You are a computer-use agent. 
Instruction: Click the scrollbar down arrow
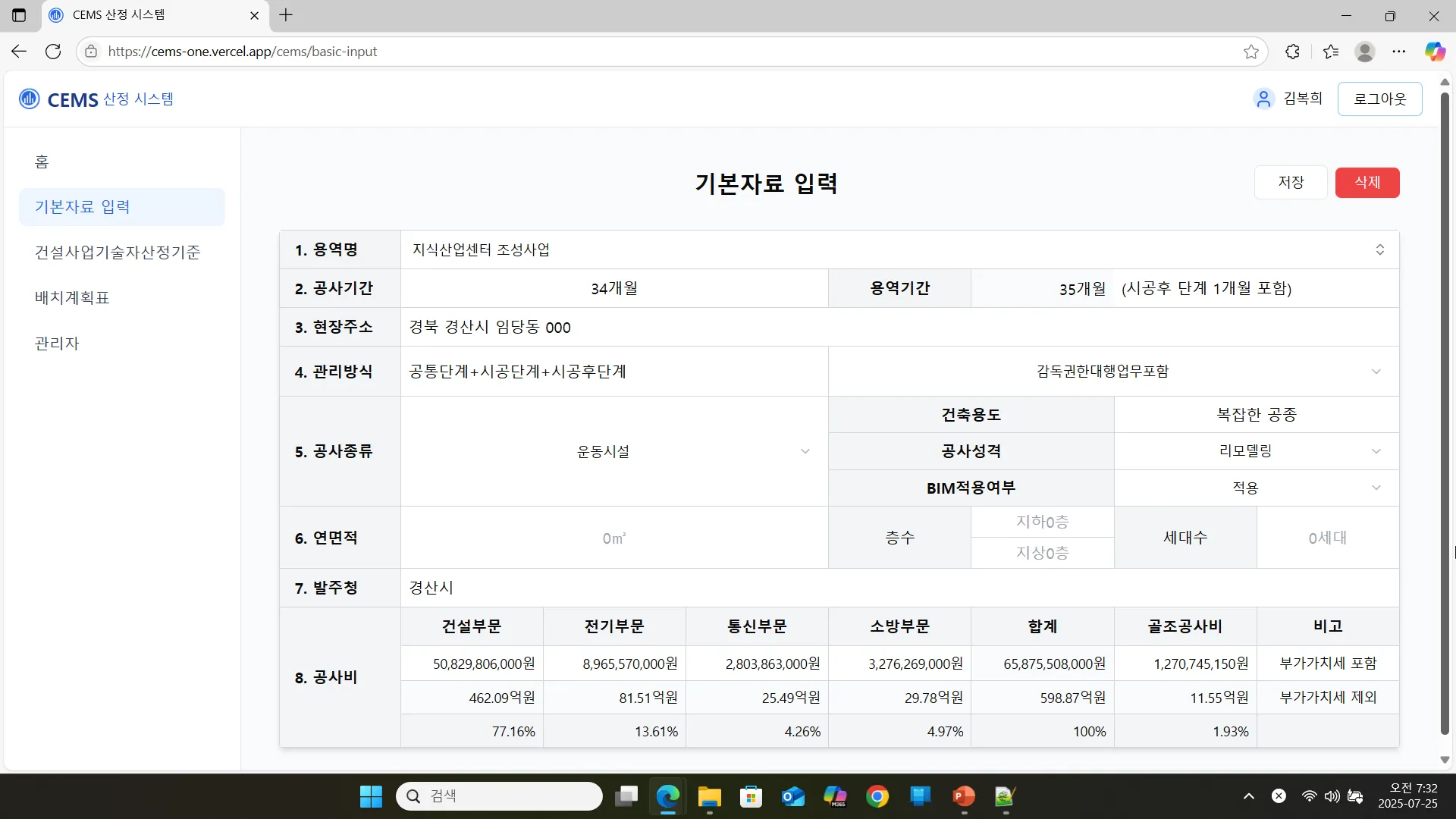(1445, 760)
